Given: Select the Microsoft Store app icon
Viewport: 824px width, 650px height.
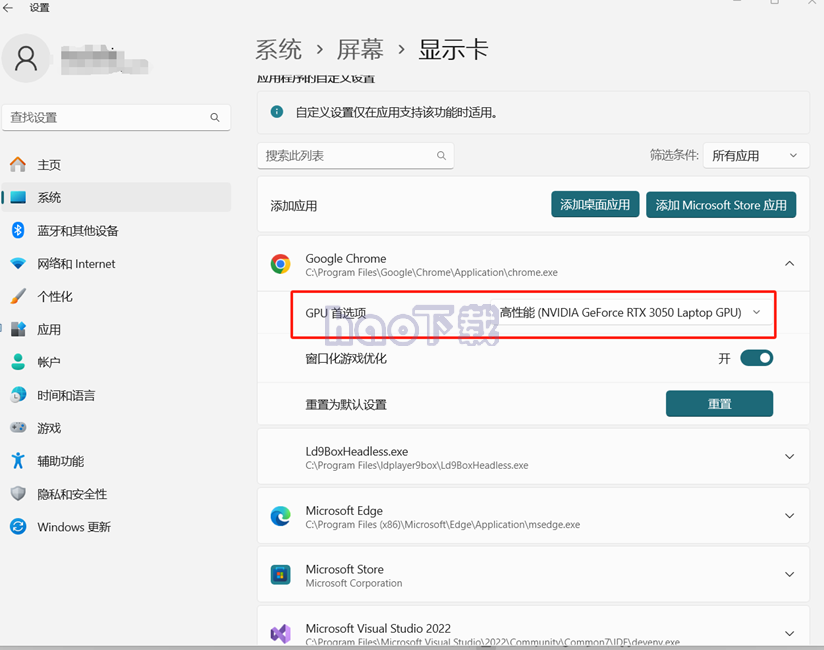Looking at the screenshot, I should 279,574.
